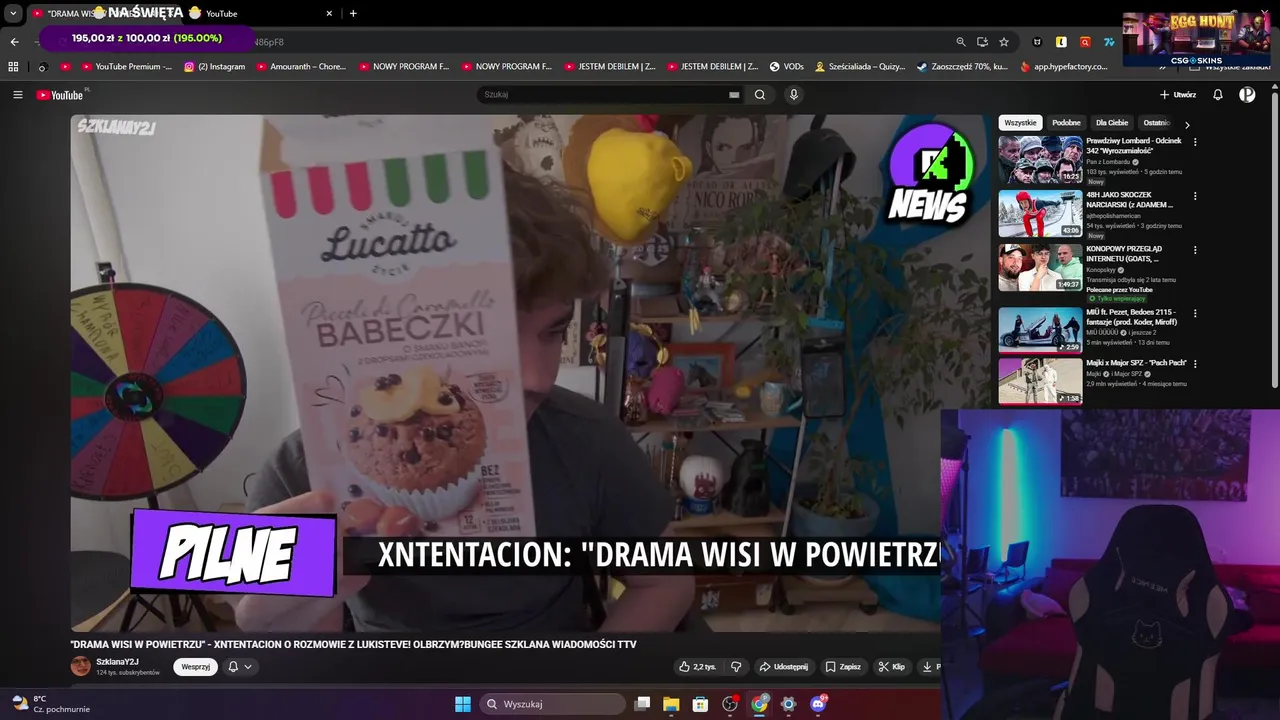Open Discord from taskbar
1280x720 pixels.
pos(818,704)
